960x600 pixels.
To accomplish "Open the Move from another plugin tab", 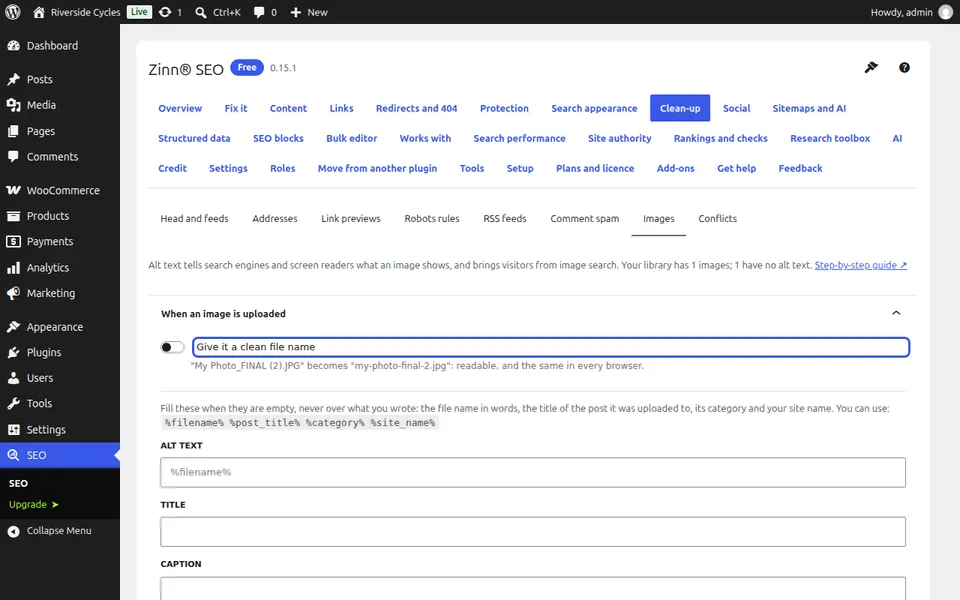I will tap(377, 168).
